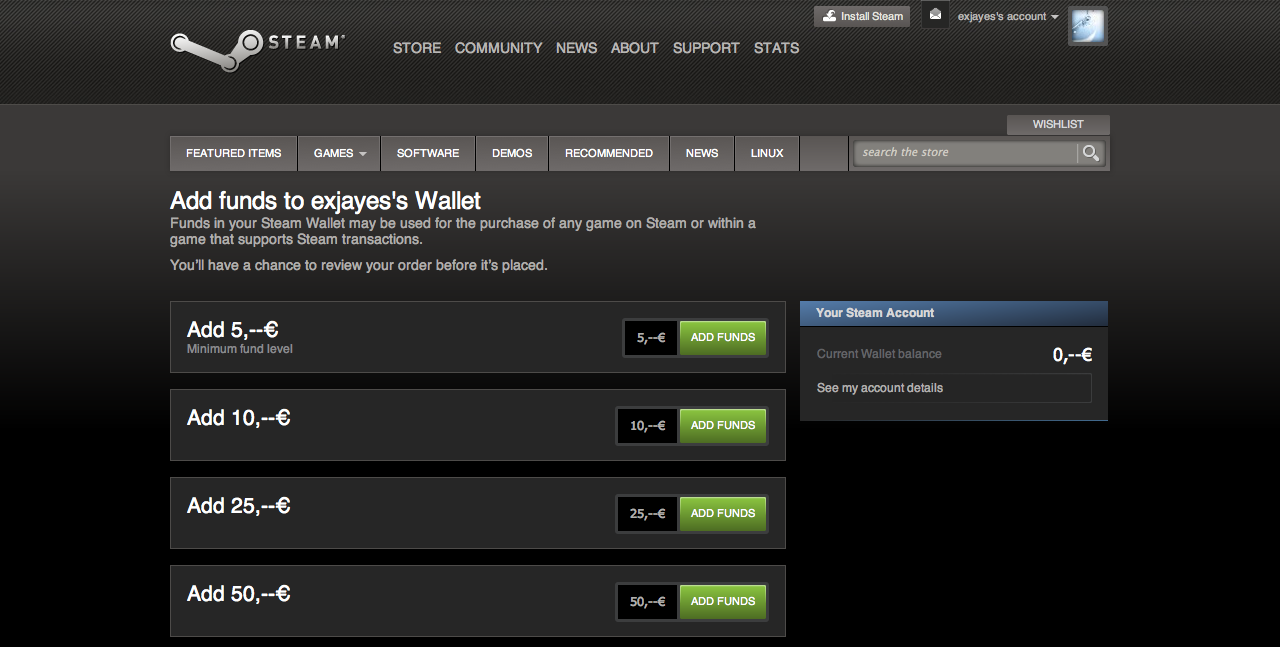Click the Add funds to exjayes's Wallet title
Viewport: 1280px width, 647px height.
tap(326, 201)
